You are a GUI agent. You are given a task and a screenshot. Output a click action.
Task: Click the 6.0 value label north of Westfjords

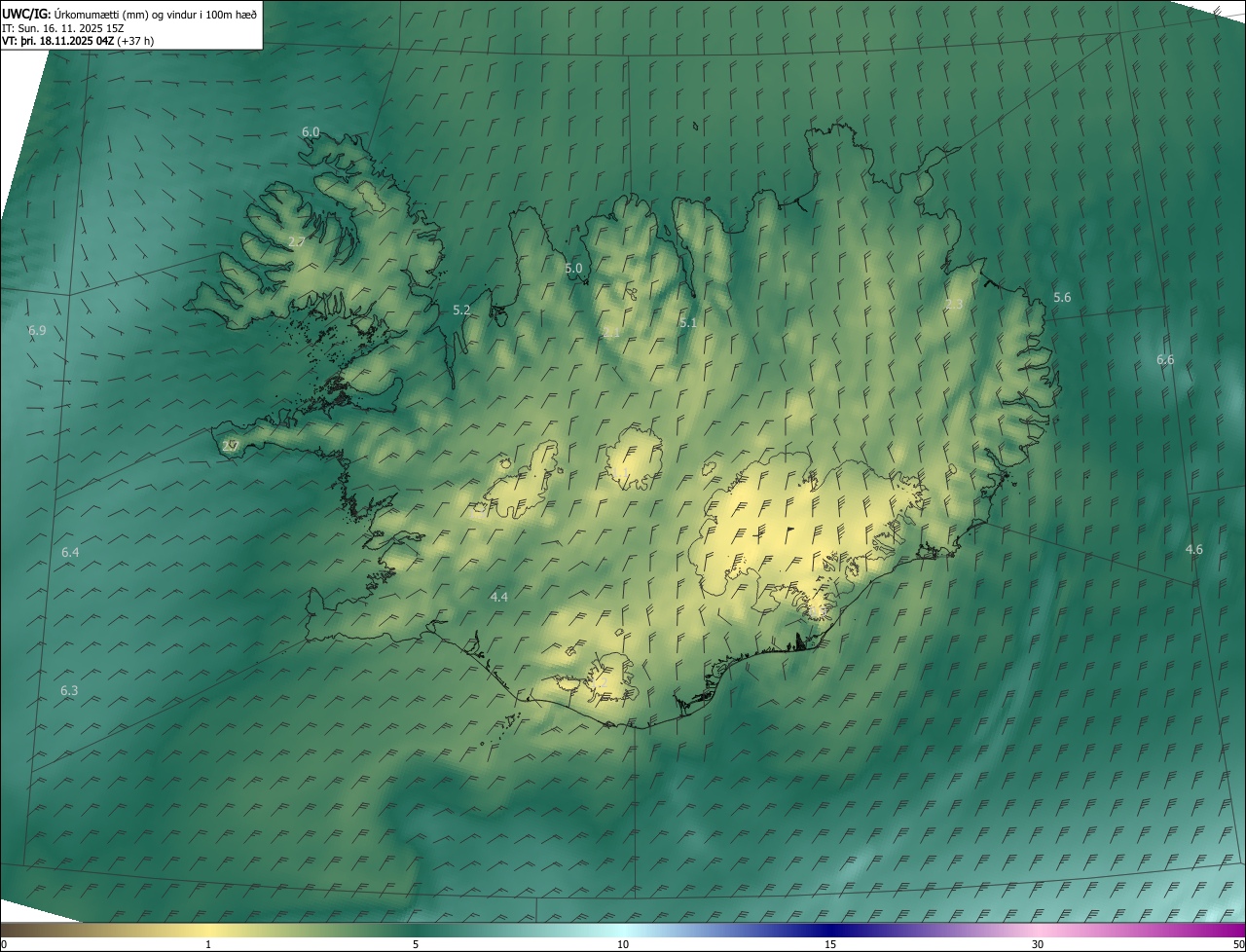(x=311, y=131)
